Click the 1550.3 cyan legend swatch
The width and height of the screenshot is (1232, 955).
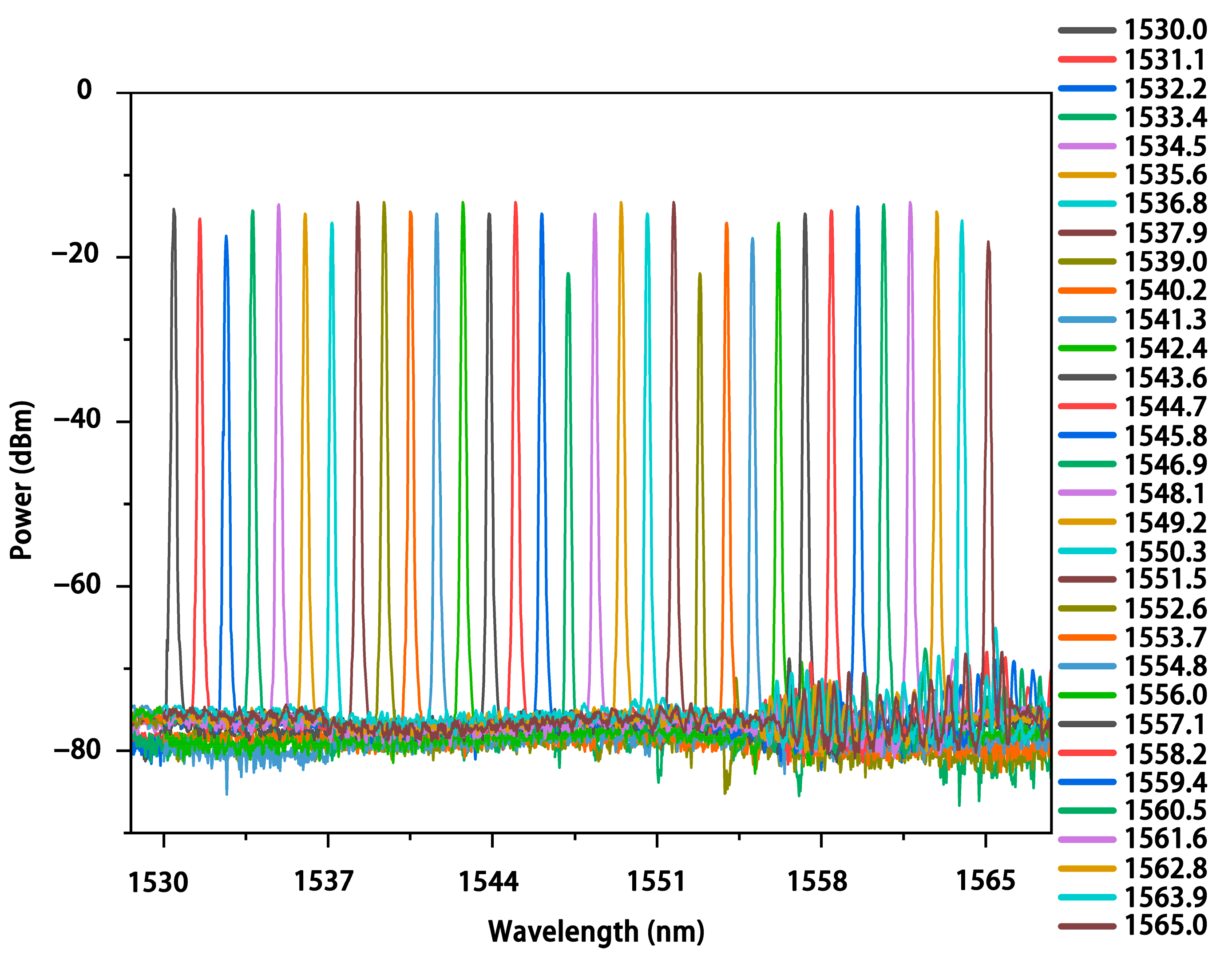click(x=1087, y=551)
